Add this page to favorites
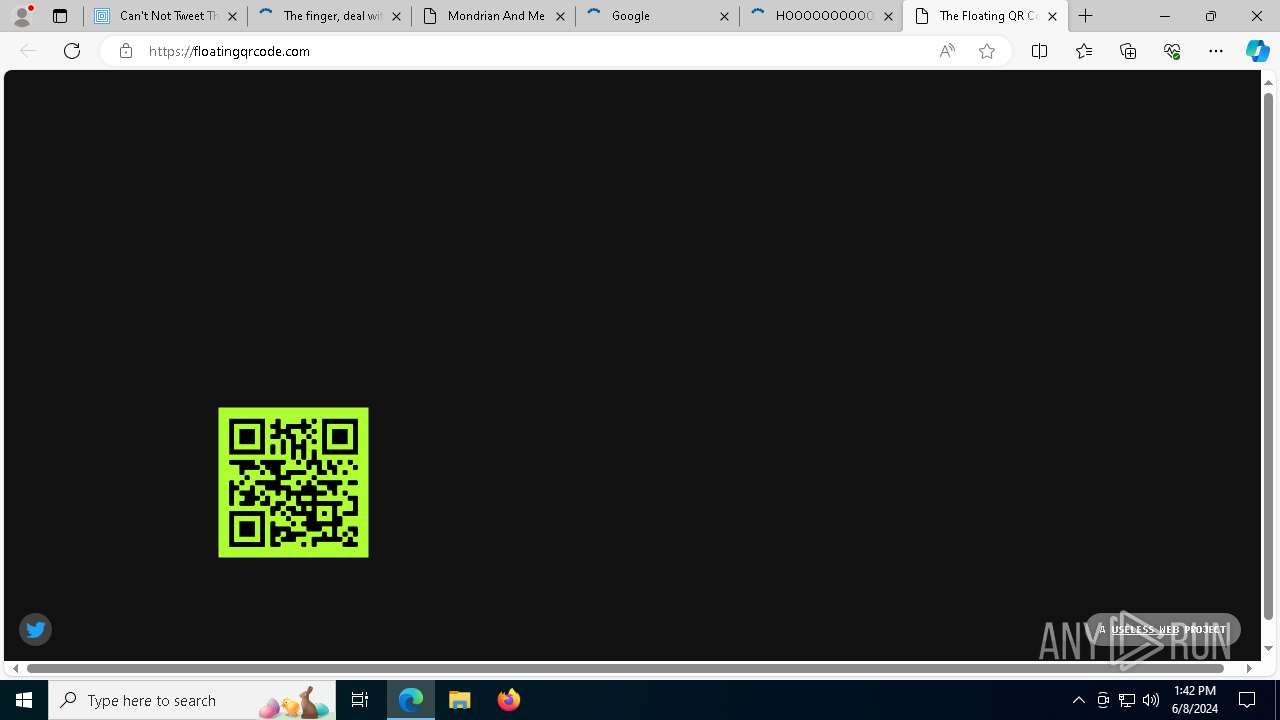Viewport: 1280px width, 720px height. point(987,51)
